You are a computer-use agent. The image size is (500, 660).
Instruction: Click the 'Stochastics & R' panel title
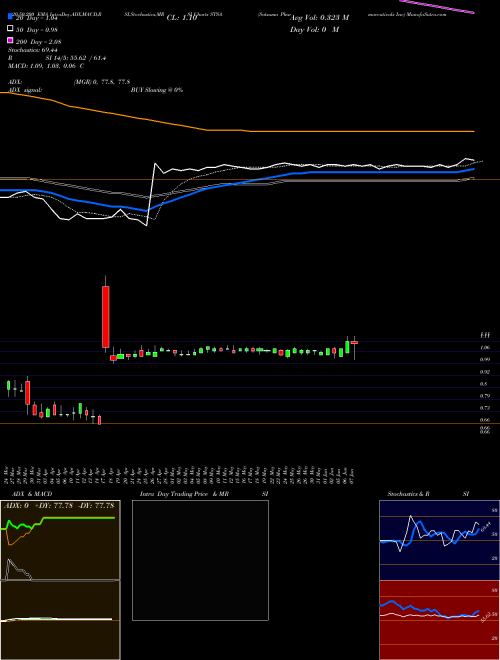point(409,494)
